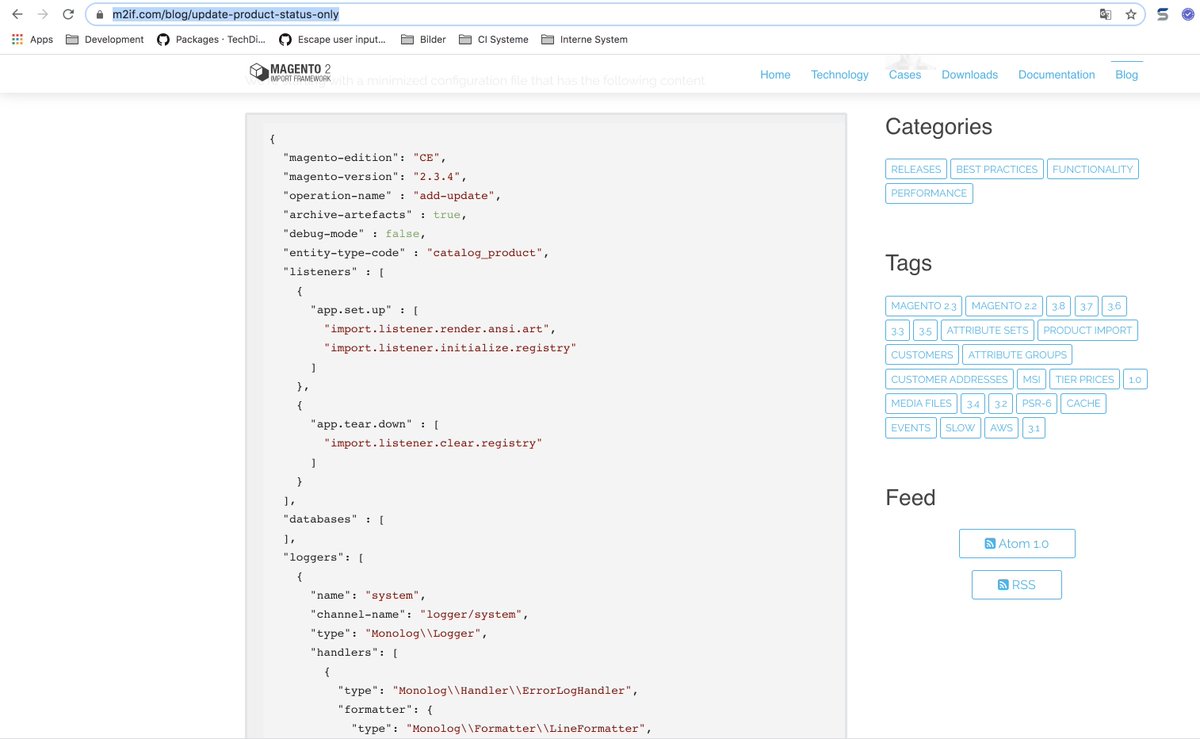Open the Apps grid shortcut in bookmarks bar
Screen dimensions: 1200x739
pos(32,40)
